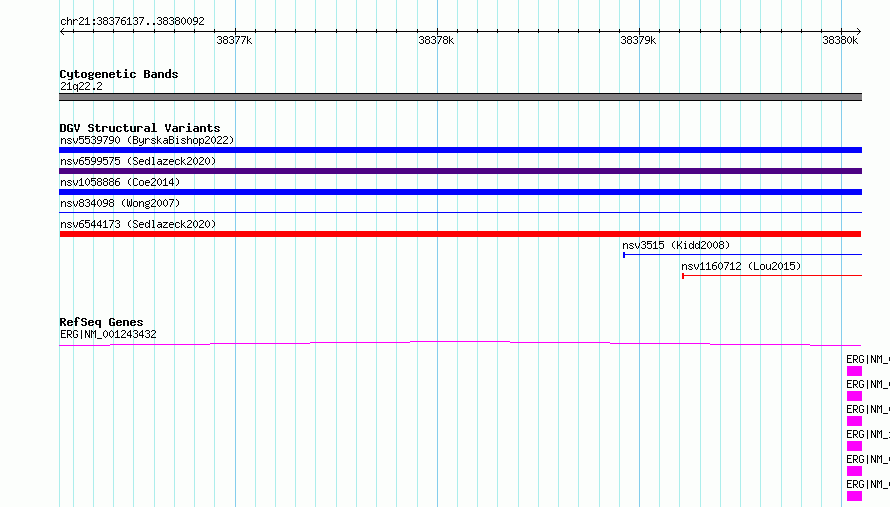Image resolution: width=890 pixels, height=507 pixels.
Task: Click the nsv6544173 (Sedlazeck2020) label
Action: tap(138, 224)
